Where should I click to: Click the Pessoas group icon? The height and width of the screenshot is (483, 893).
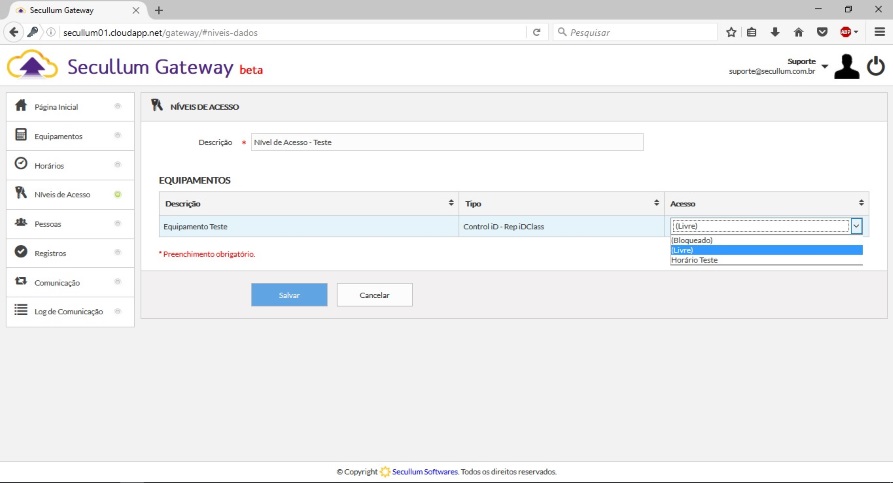coord(20,223)
